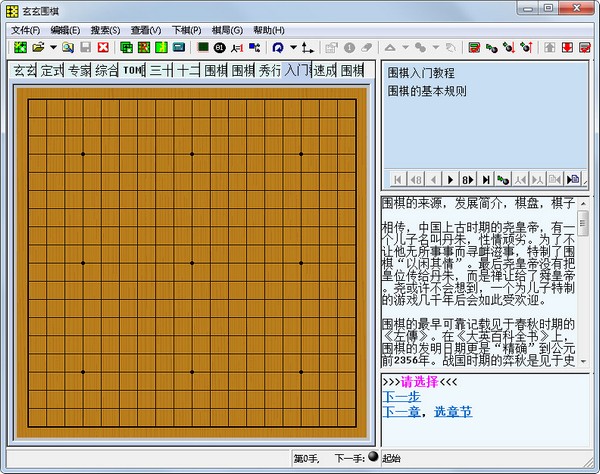The height and width of the screenshot is (474, 600).
Task: Expand dropdown beside the blue rotate icon
Action: (292, 47)
